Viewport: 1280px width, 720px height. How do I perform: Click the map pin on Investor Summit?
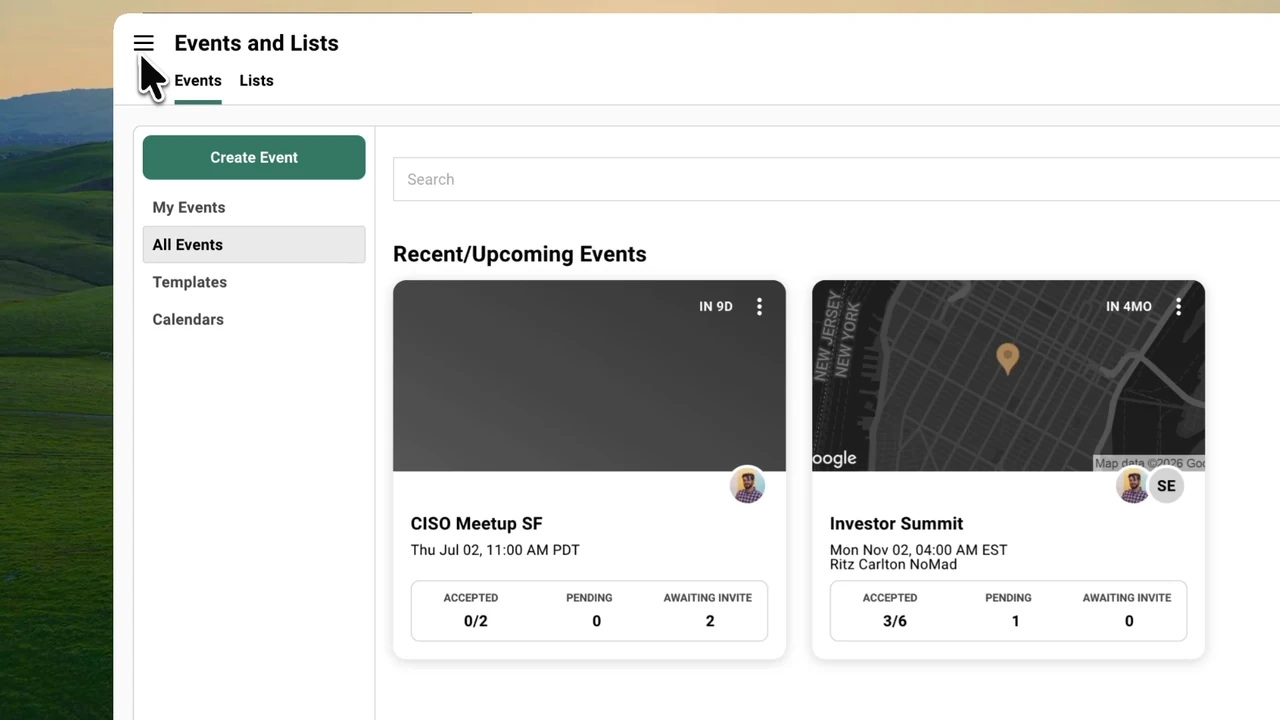[1007, 358]
